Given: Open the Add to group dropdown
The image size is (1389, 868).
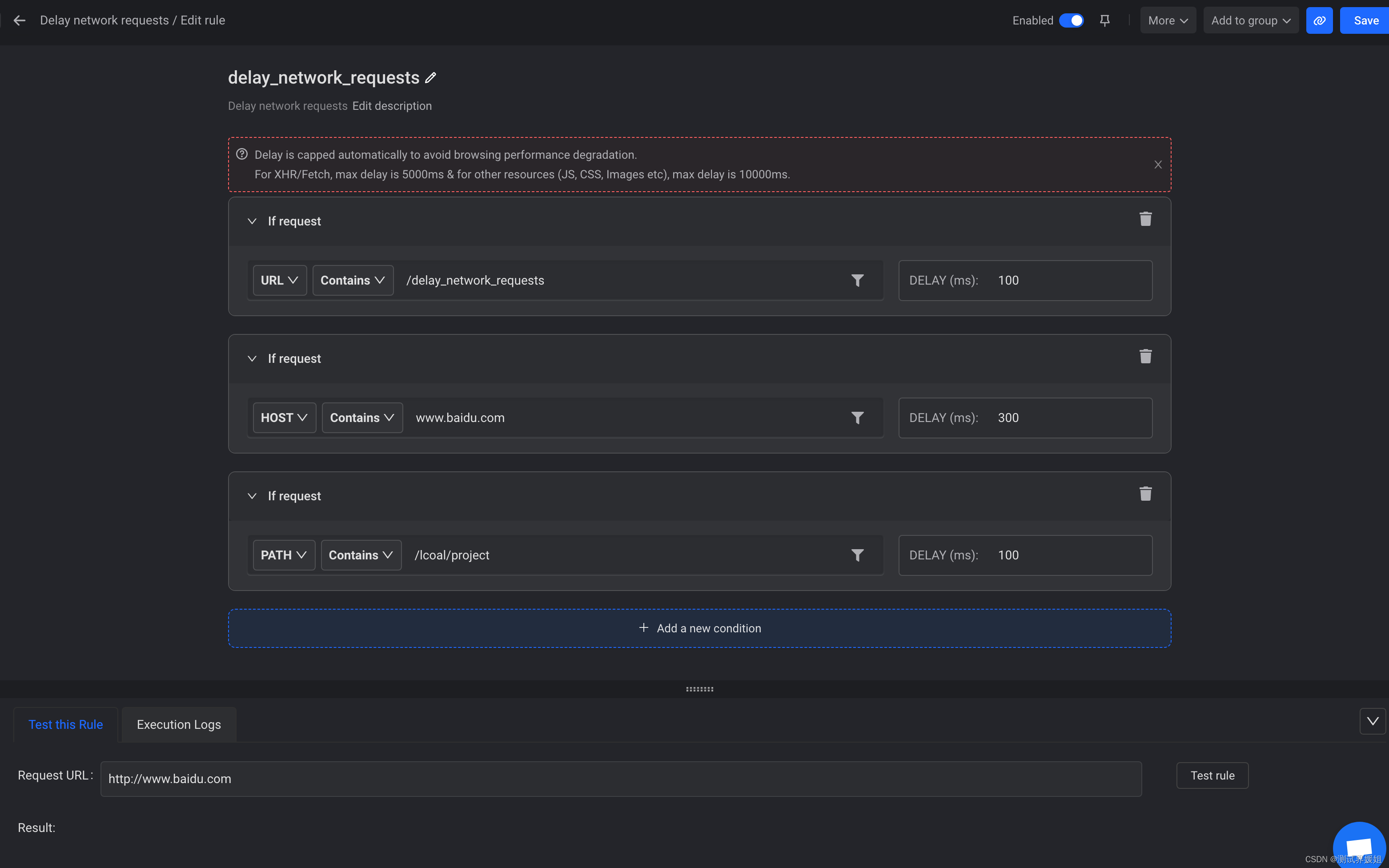Looking at the screenshot, I should [1250, 20].
